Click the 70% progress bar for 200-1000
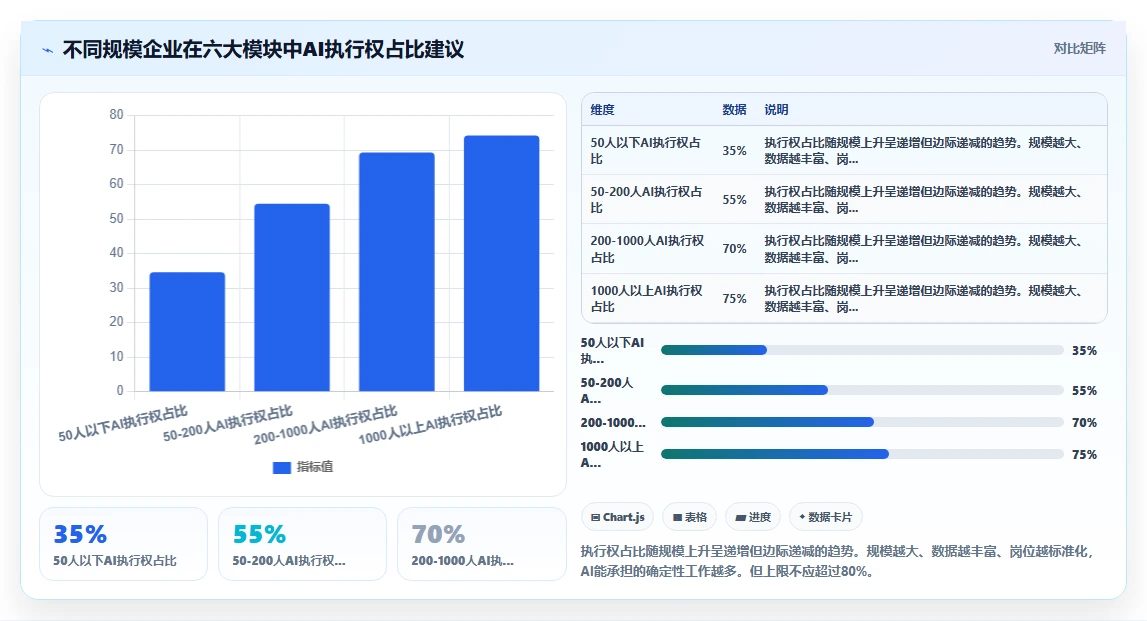 (862, 422)
